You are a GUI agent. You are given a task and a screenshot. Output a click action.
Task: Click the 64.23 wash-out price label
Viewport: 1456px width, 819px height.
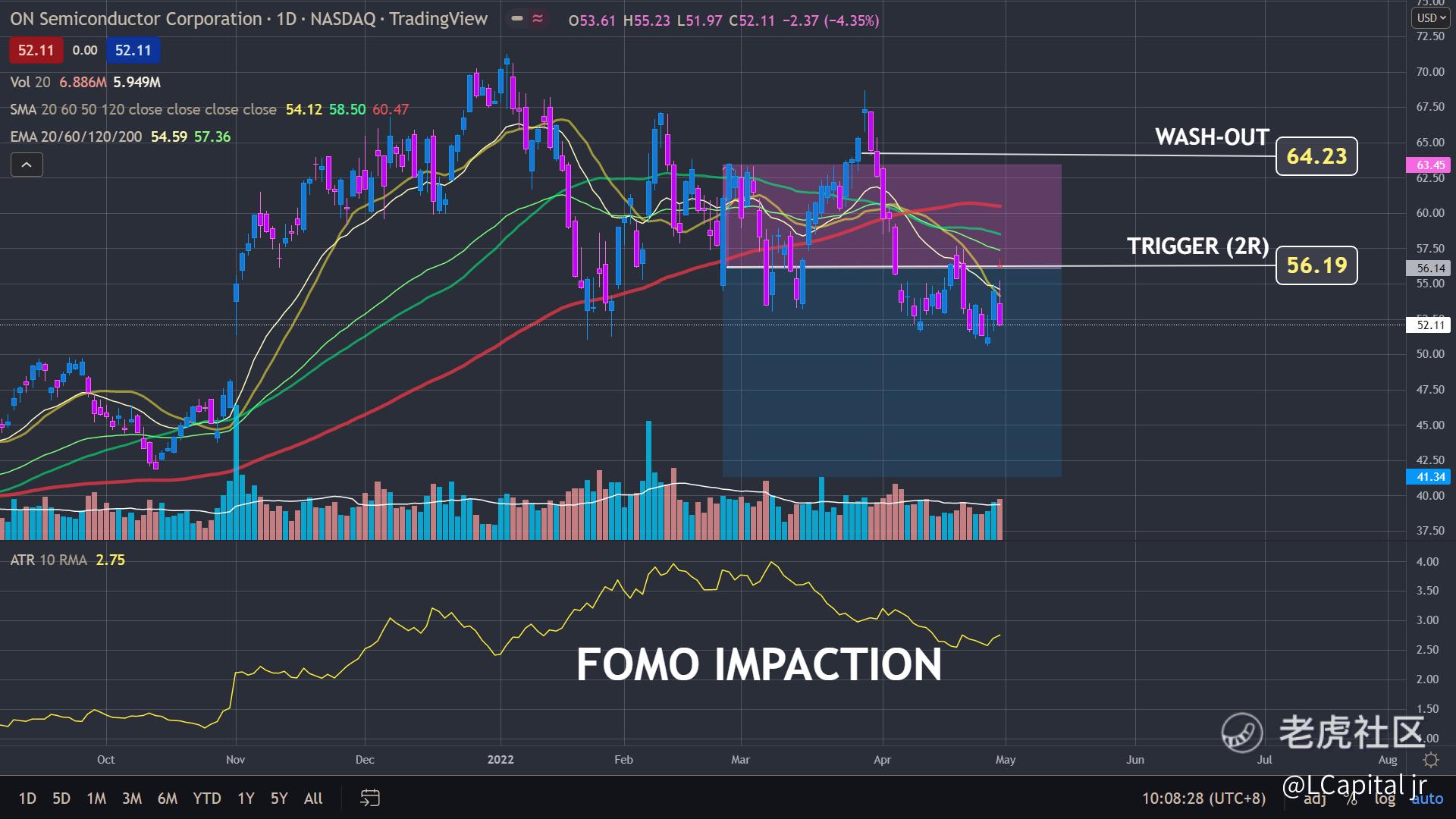pos(1316,156)
